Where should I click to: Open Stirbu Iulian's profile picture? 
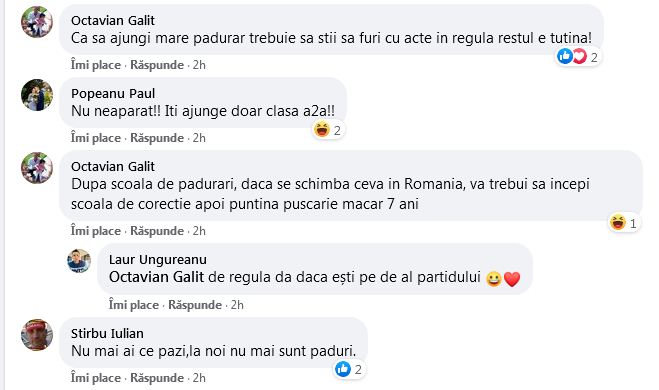(x=37, y=335)
